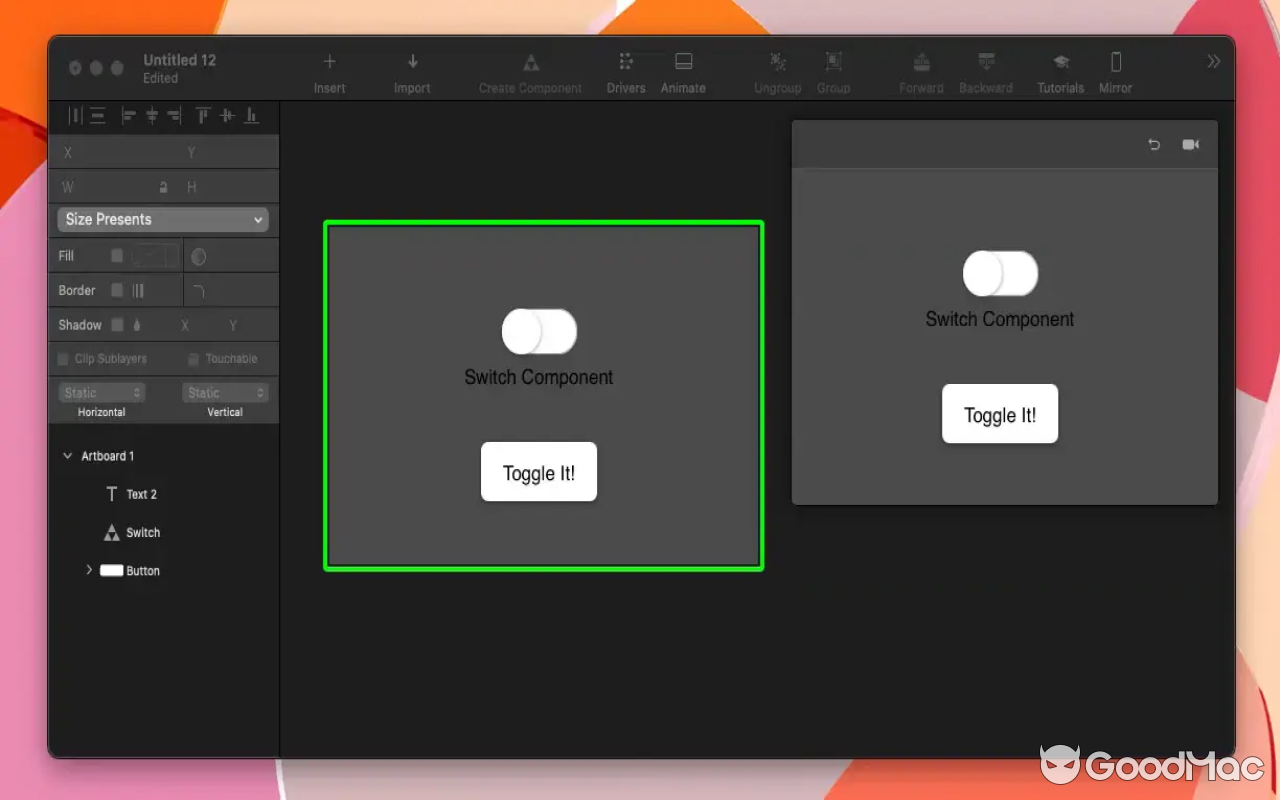Flip the switch component in the preview window

click(1000, 272)
